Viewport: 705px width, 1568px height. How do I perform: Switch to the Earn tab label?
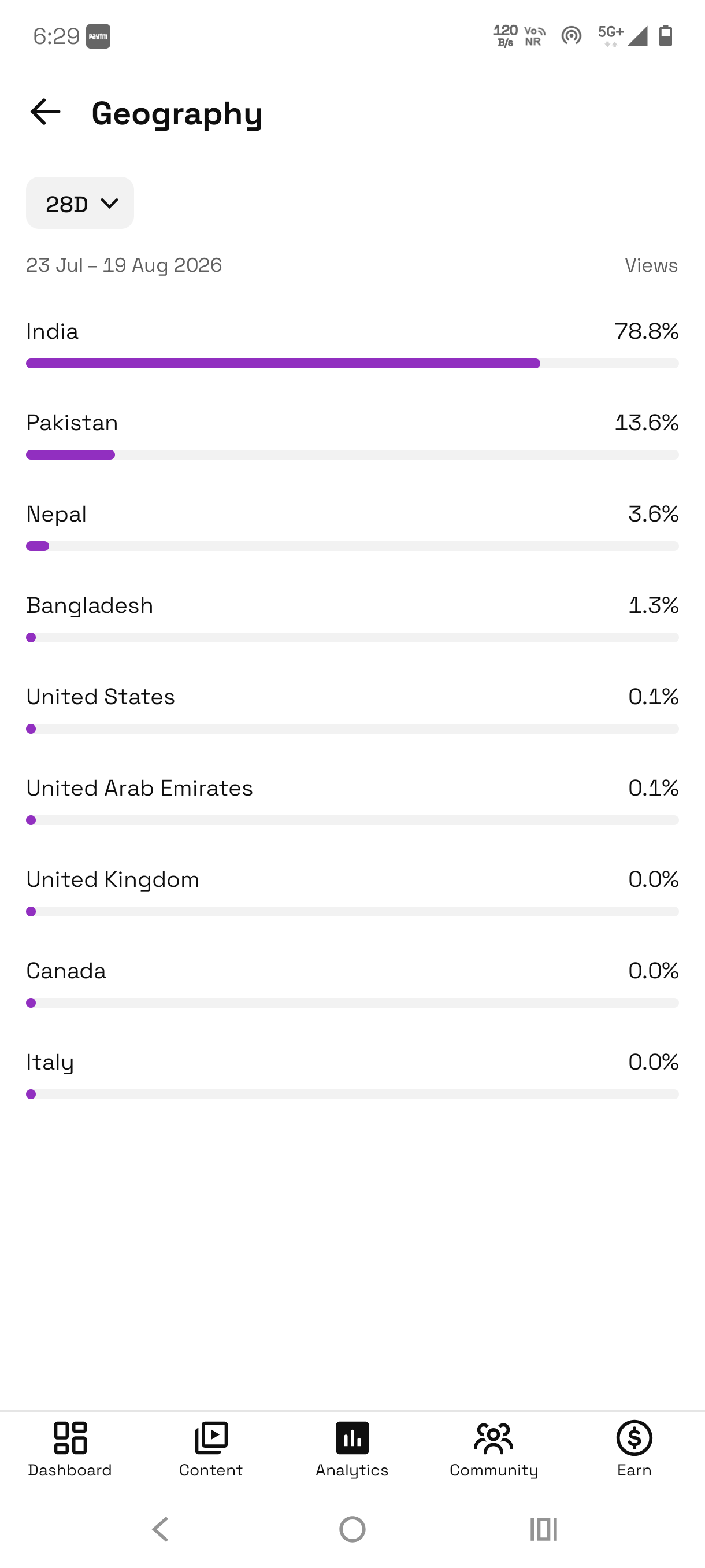[634, 1470]
